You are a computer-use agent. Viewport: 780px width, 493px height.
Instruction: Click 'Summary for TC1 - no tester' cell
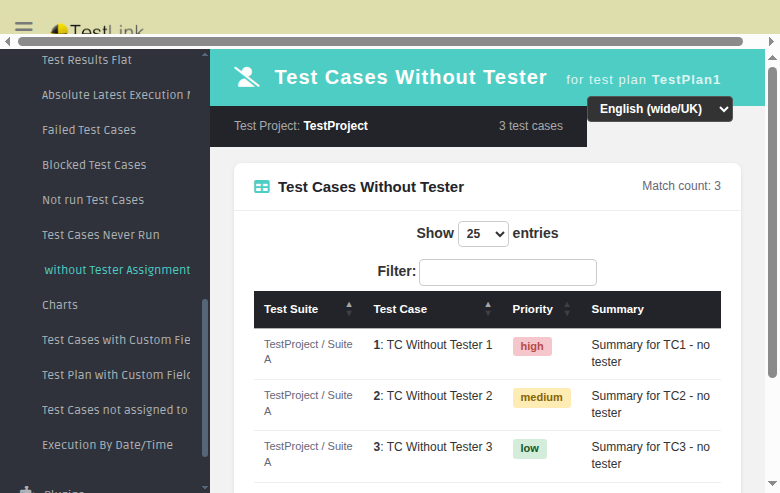651,353
